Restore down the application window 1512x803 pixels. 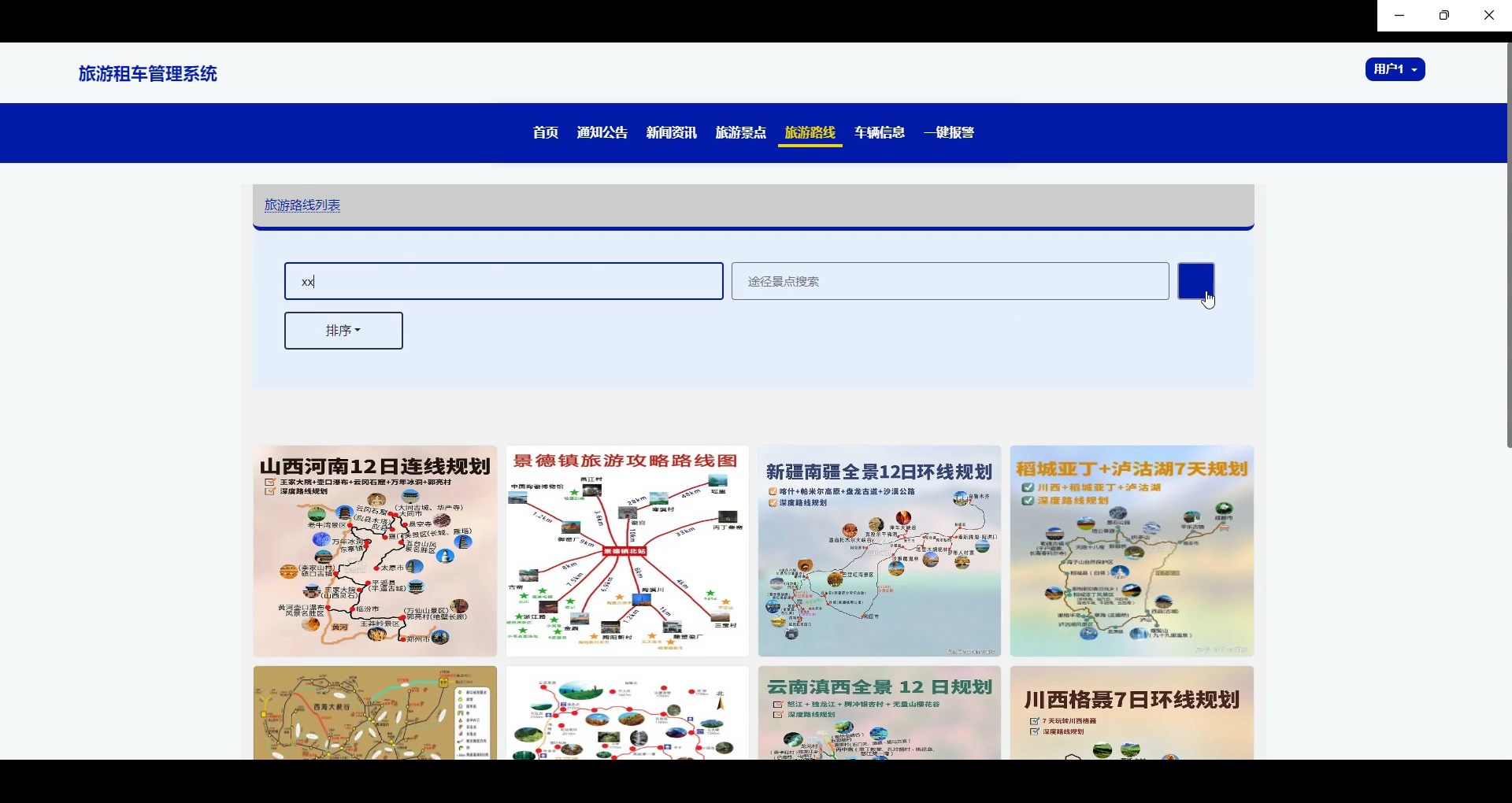click(x=1444, y=16)
